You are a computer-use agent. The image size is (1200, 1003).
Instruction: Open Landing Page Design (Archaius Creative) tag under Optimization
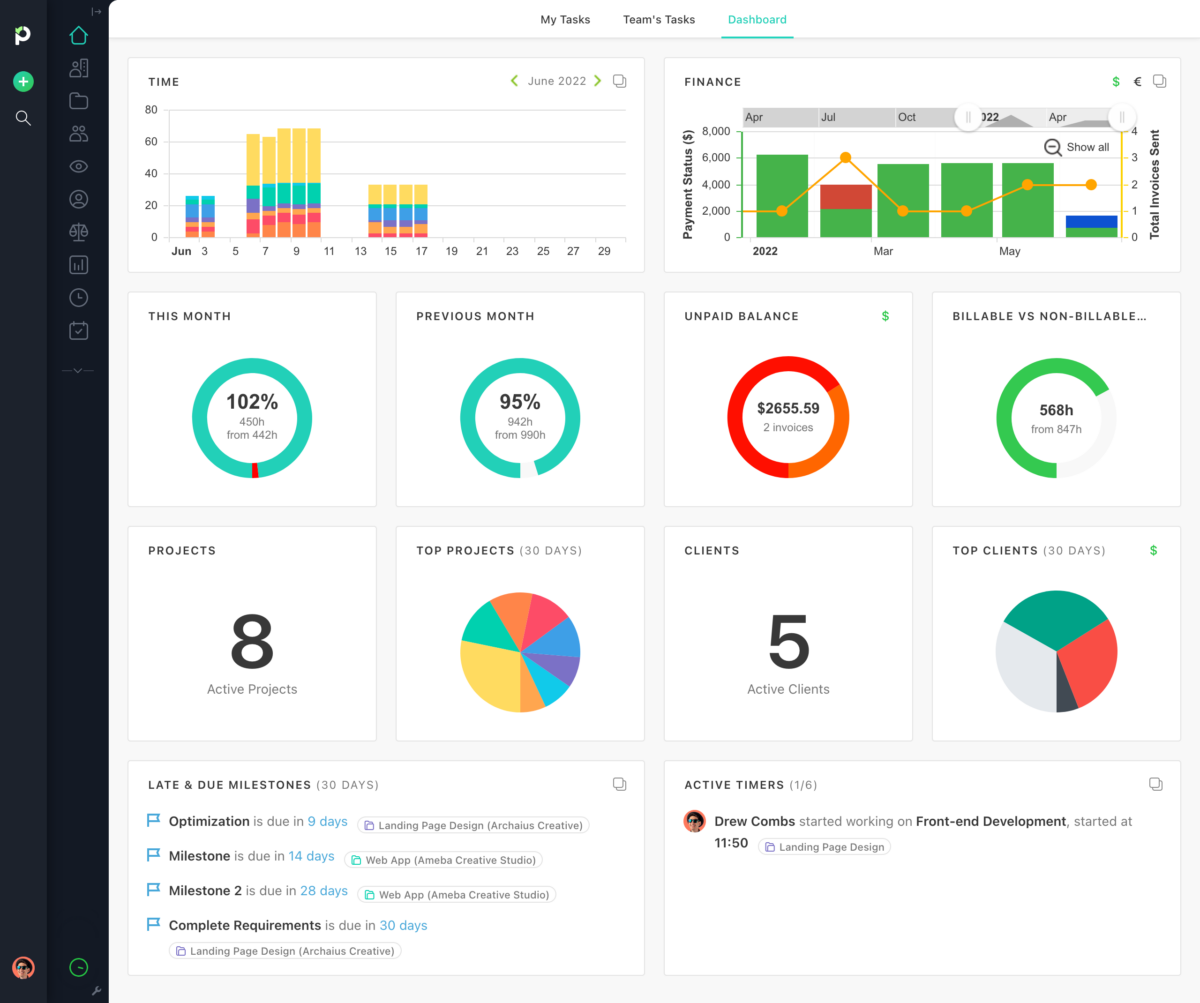(x=474, y=826)
